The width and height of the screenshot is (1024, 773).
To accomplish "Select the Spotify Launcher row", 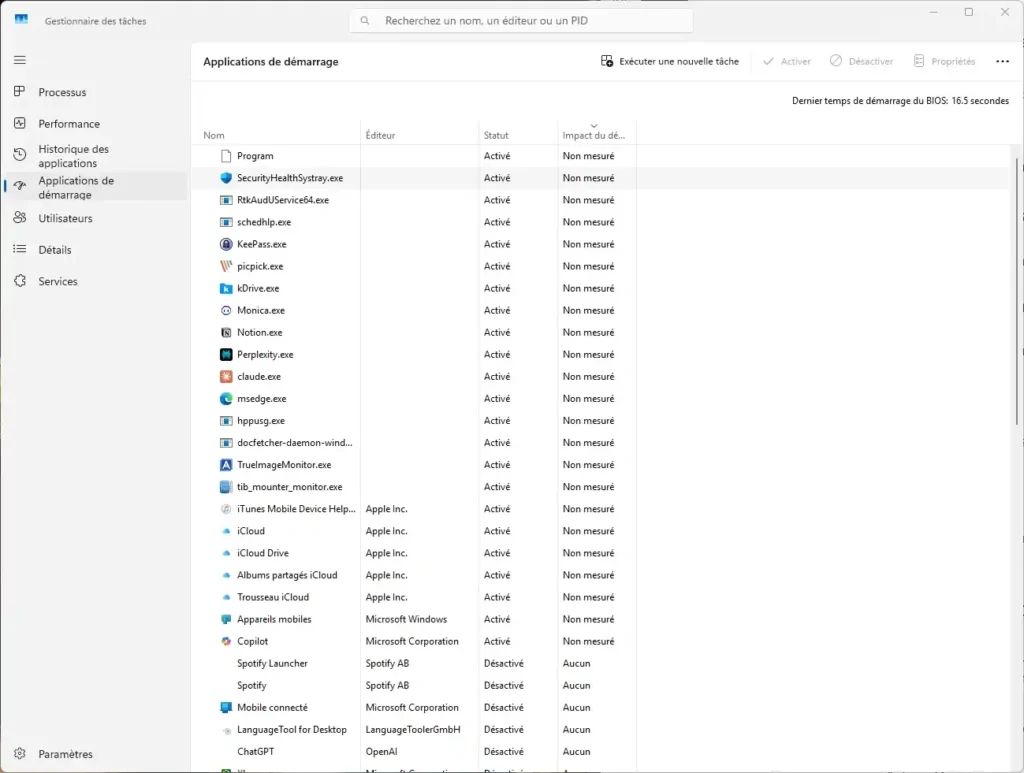I will pyautogui.click(x=601, y=663).
